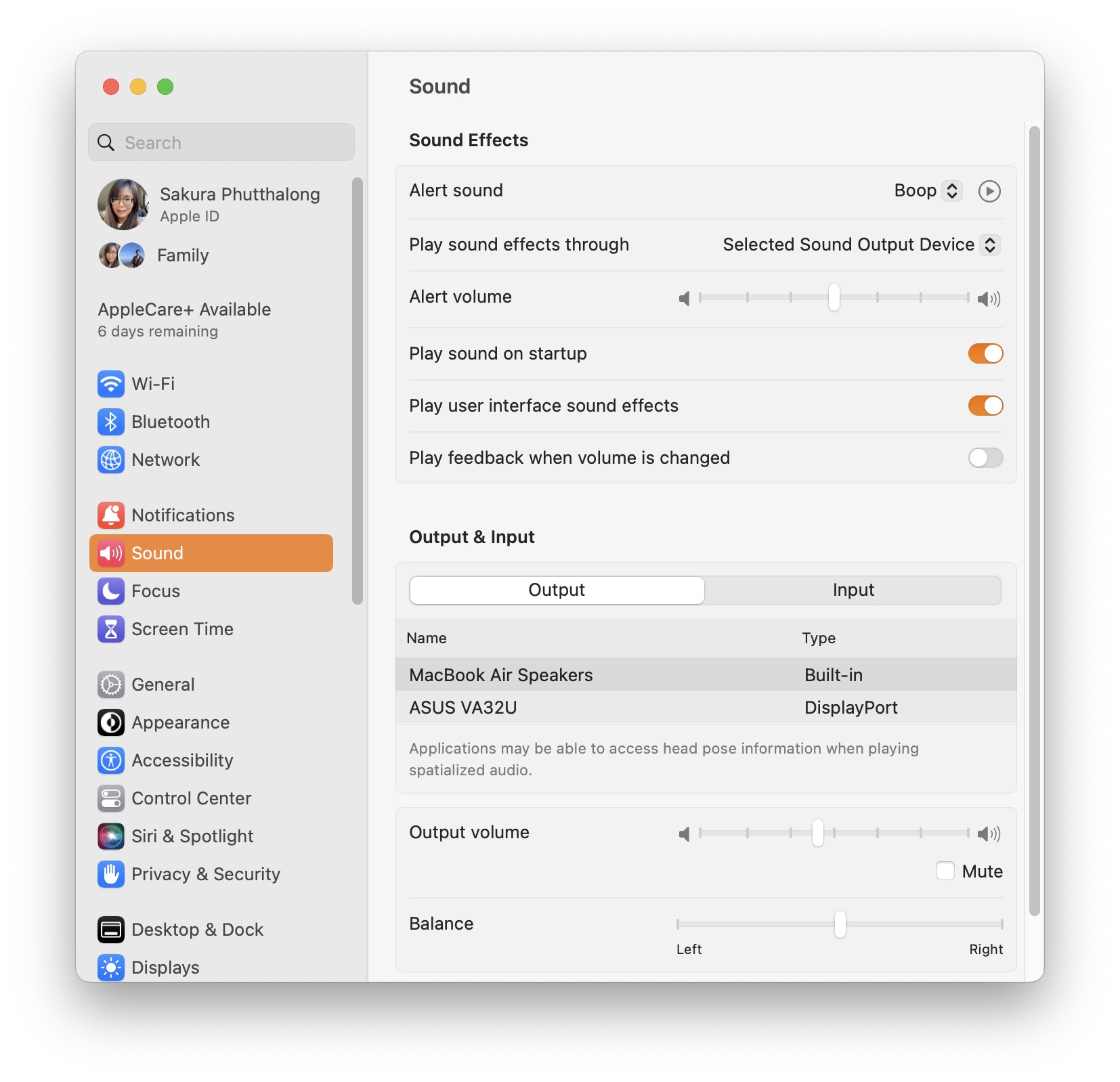Select the Output tab
1120x1082 pixels.
(x=557, y=590)
